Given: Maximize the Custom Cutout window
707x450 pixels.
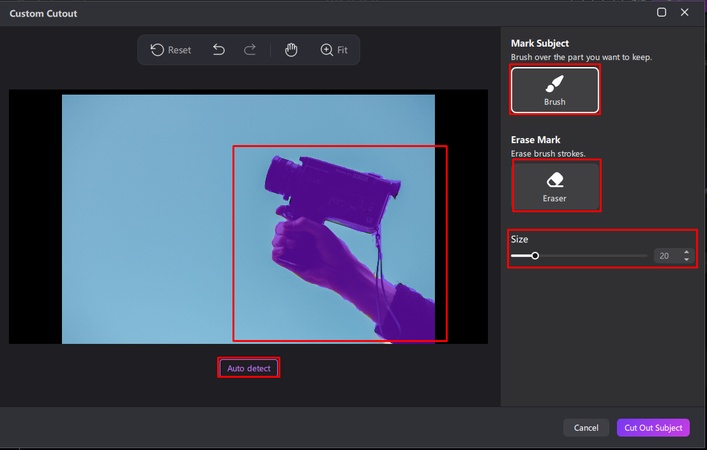Looking at the screenshot, I should click(661, 13).
